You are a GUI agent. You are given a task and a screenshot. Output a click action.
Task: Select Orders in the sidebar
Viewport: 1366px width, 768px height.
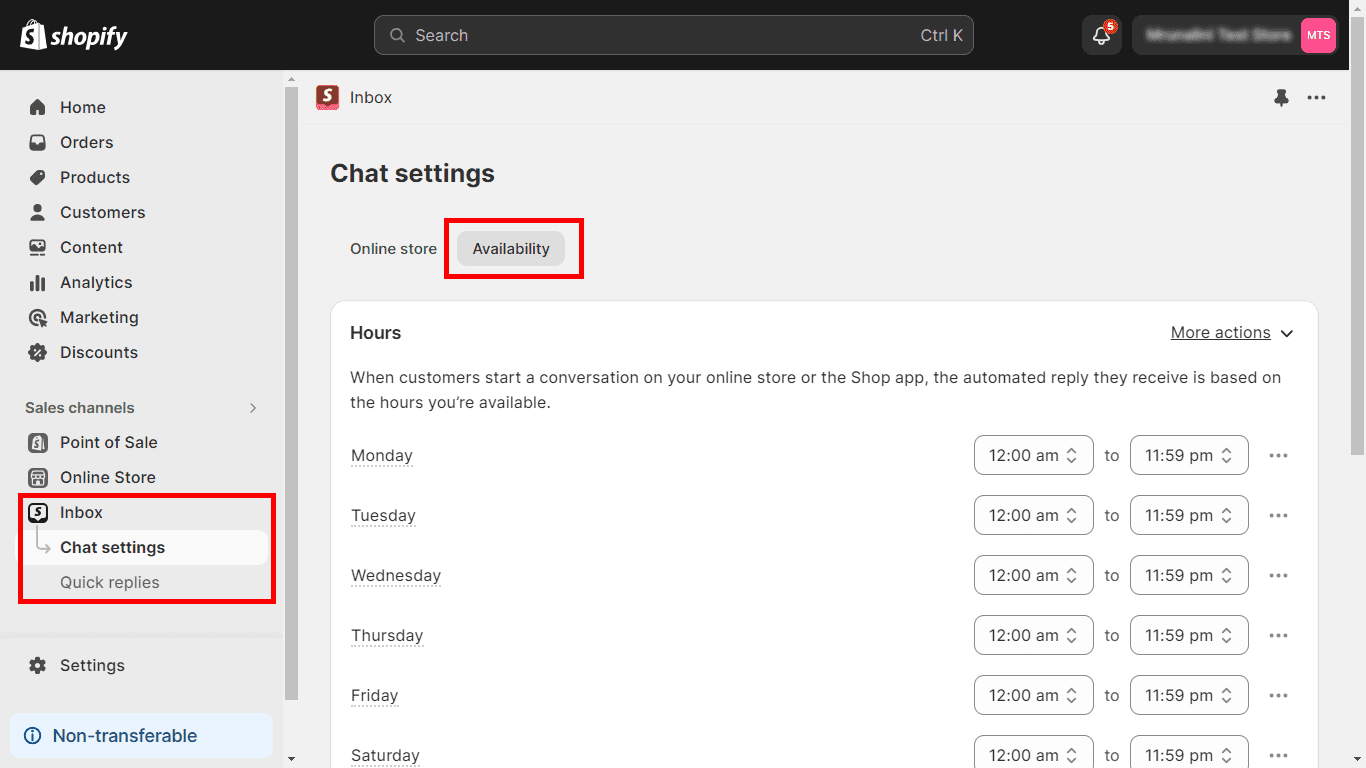pos(86,142)
